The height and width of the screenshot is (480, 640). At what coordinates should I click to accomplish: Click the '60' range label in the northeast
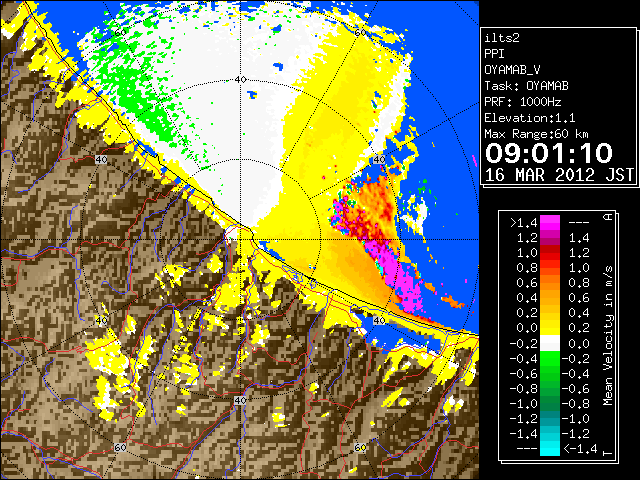click(x=360, y=33)
